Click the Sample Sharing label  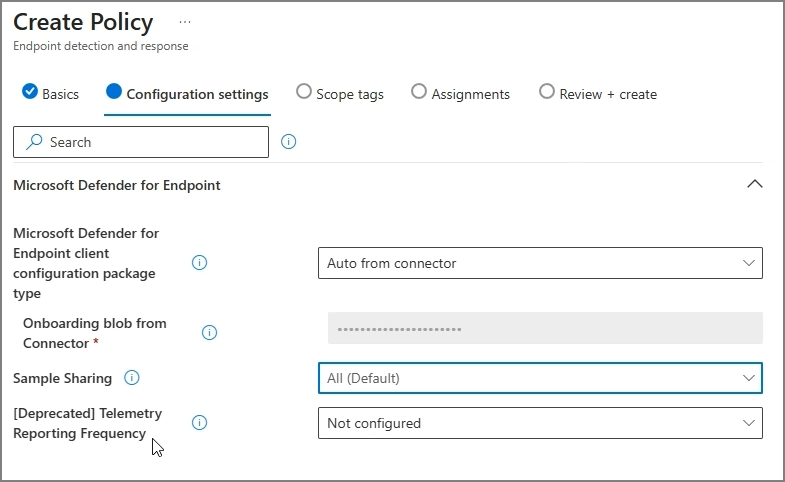tap(63, 378)
